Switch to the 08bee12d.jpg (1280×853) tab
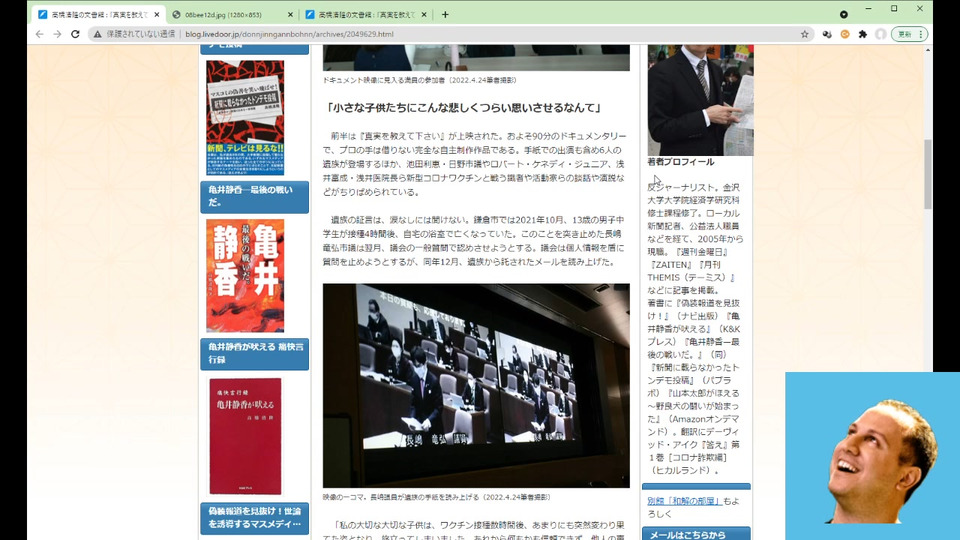This screenshot has width=960, height=540. tap(233, 15)
